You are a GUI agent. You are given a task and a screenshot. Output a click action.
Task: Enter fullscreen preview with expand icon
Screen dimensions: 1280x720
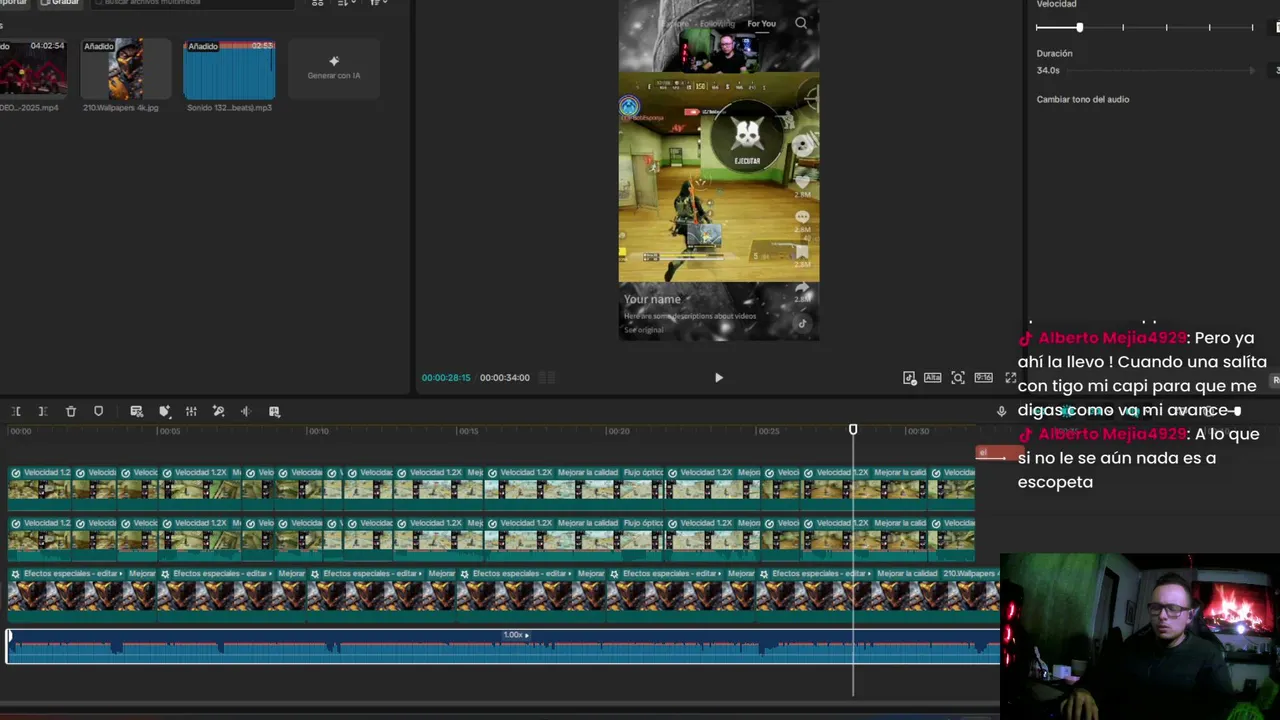(1010, 377)
